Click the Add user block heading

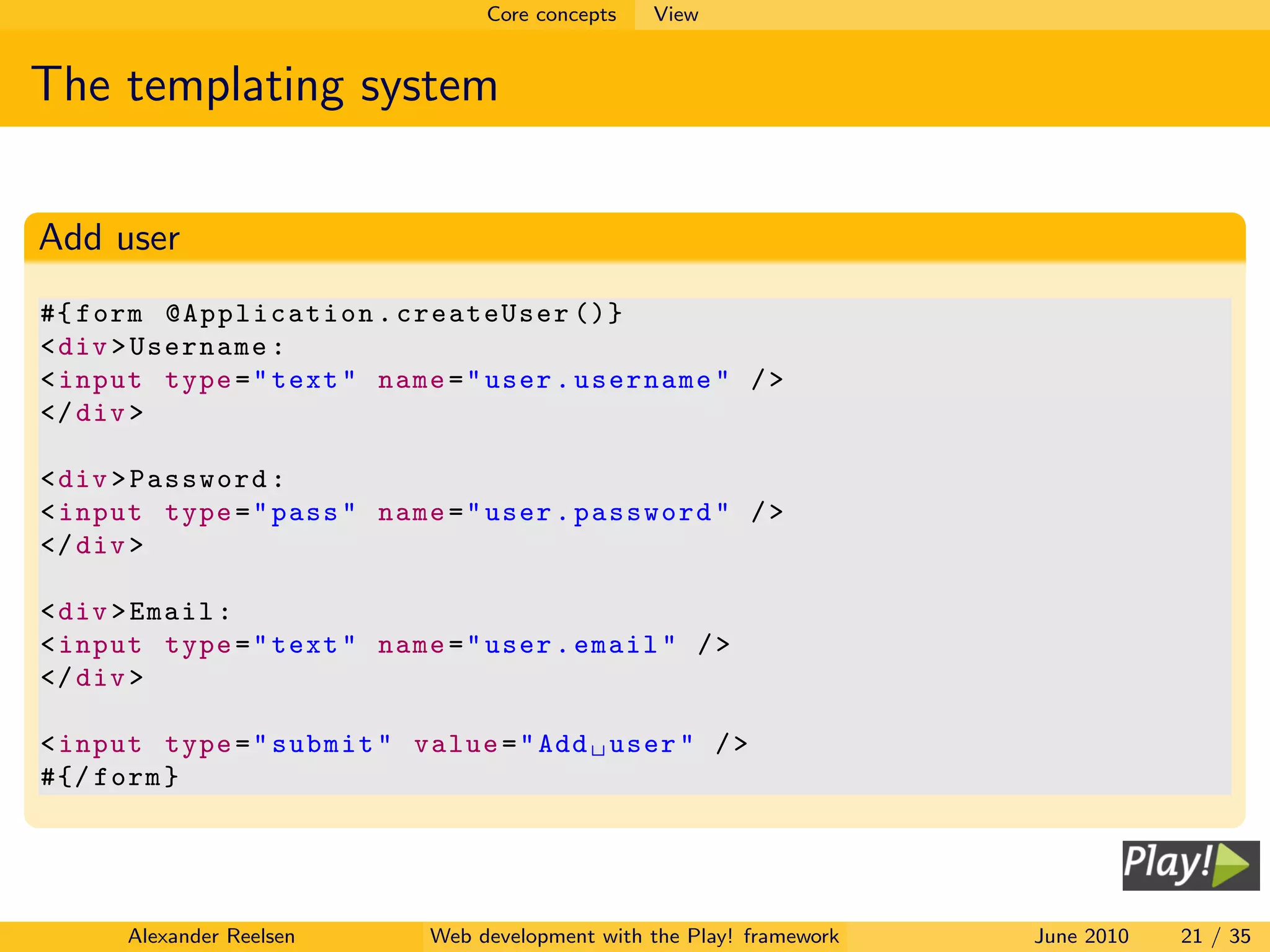110,237
